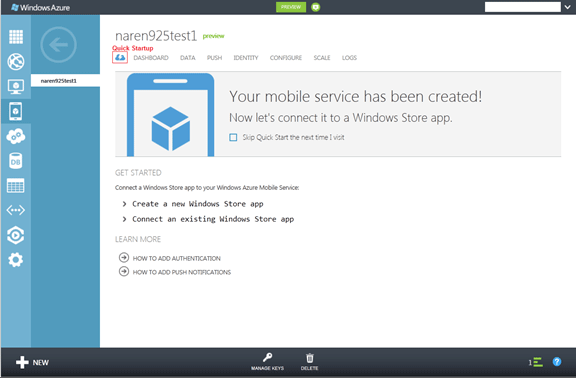This screenshot has width=576, height=378.
Task: Click the Windows Azure logo
Action: [x=40, y=7]
